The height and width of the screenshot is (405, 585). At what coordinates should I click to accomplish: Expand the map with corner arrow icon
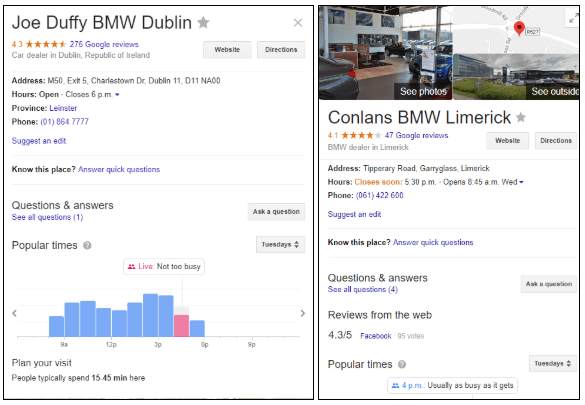click(573, 18)
